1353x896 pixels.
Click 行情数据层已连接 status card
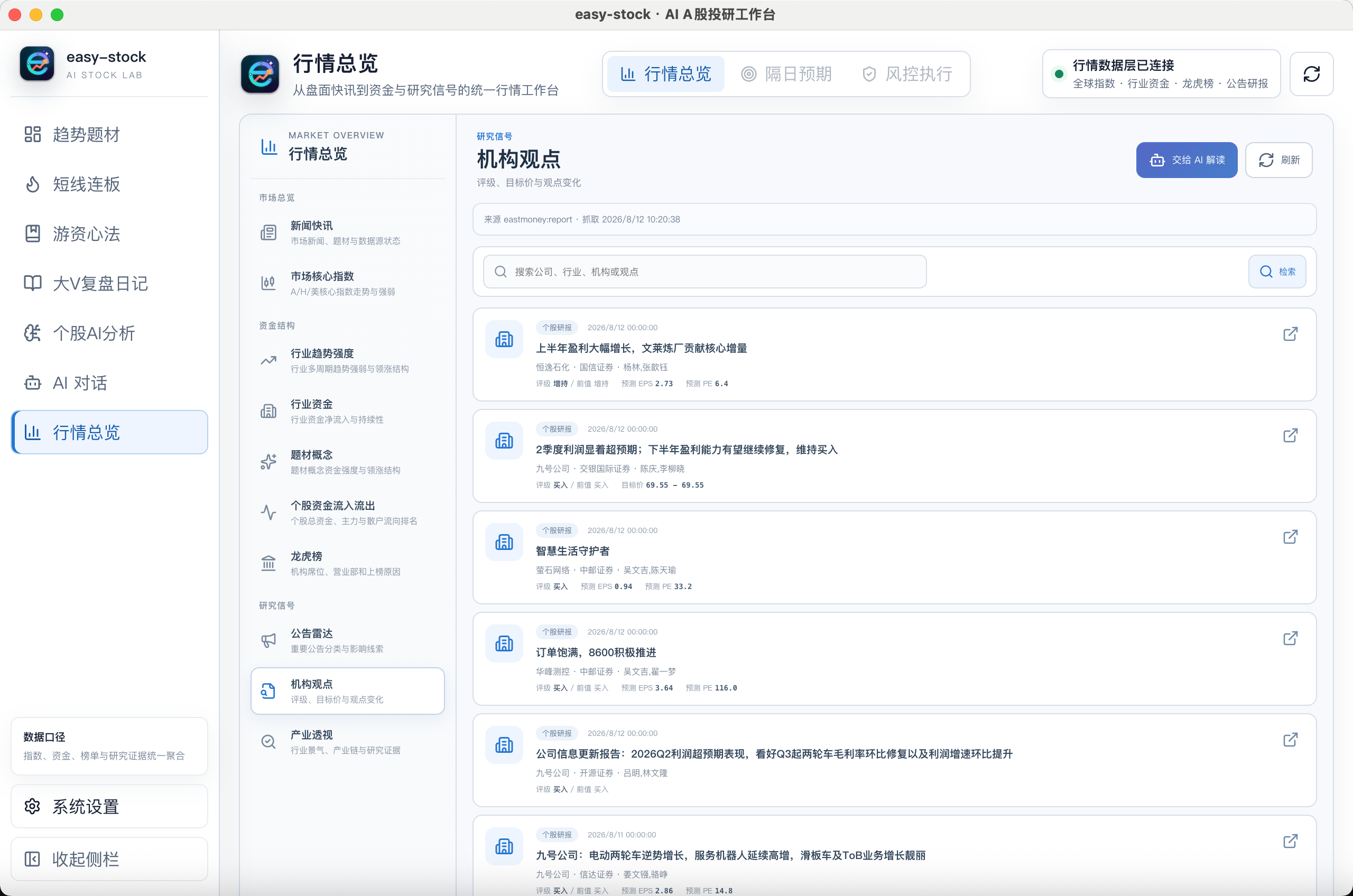1161,74
